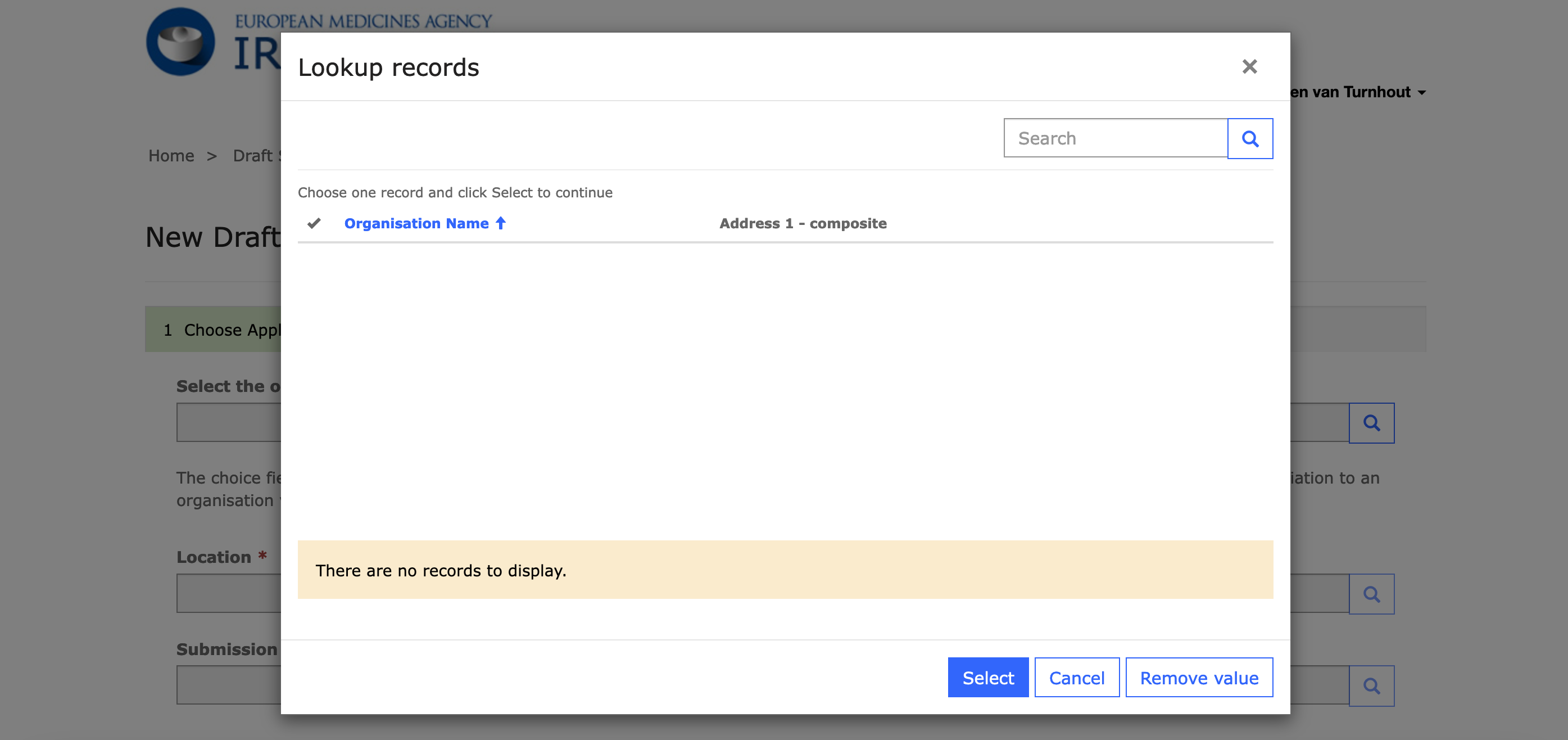Click the Location input field

(228, 593)
